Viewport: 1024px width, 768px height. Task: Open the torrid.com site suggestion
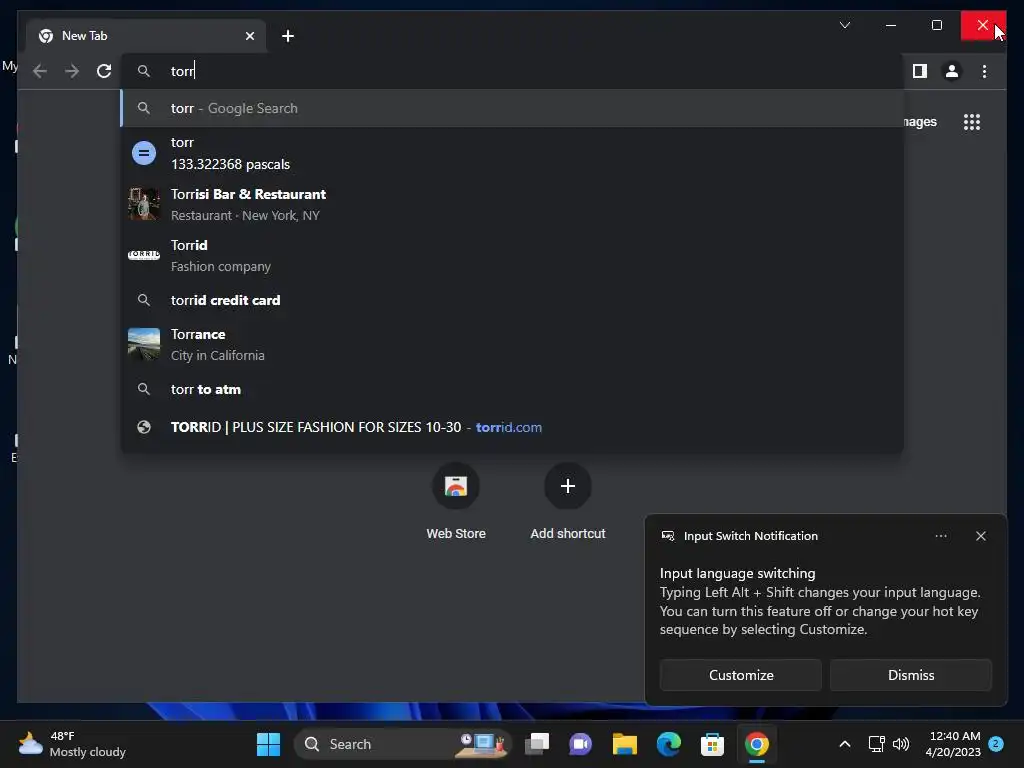513,427
